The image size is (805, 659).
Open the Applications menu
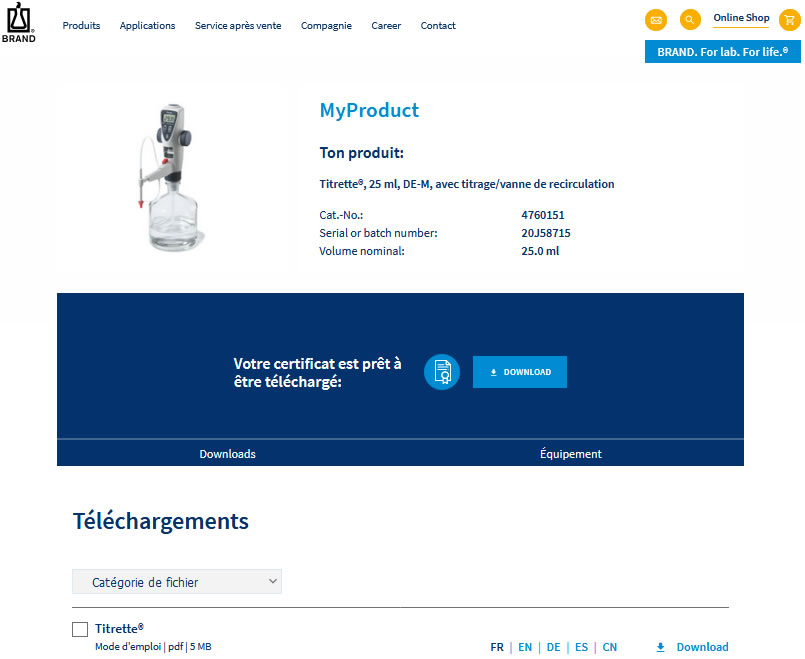[x=147, y=26]
